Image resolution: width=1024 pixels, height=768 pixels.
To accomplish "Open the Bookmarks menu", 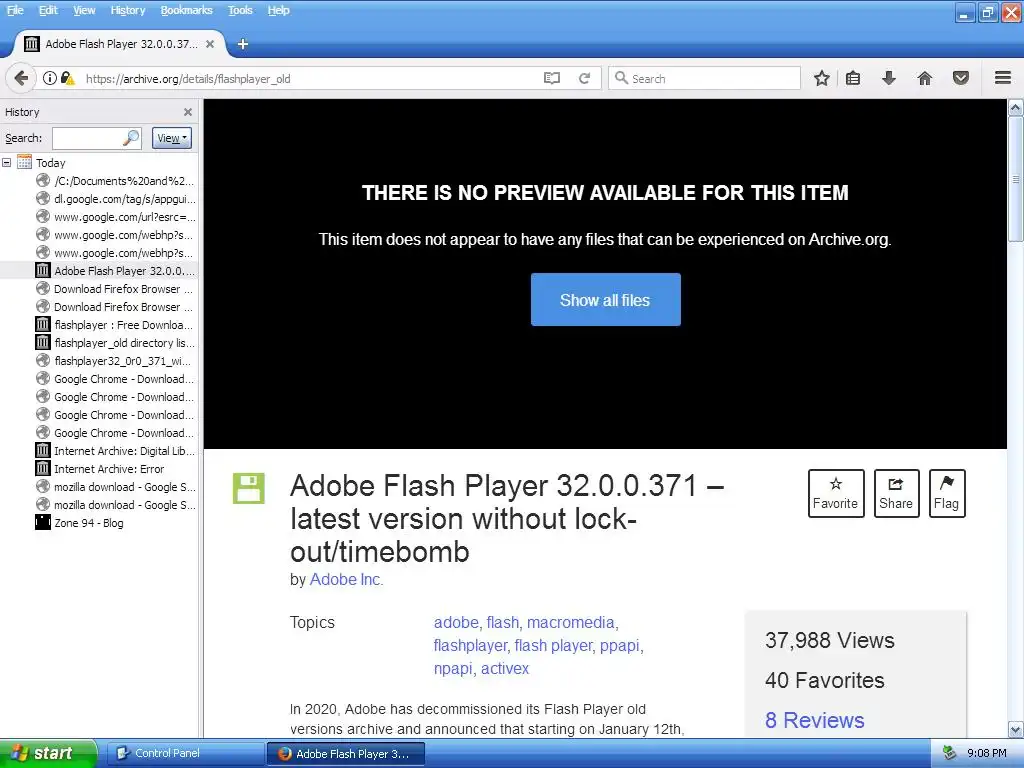I will click(x=186, y=10).
